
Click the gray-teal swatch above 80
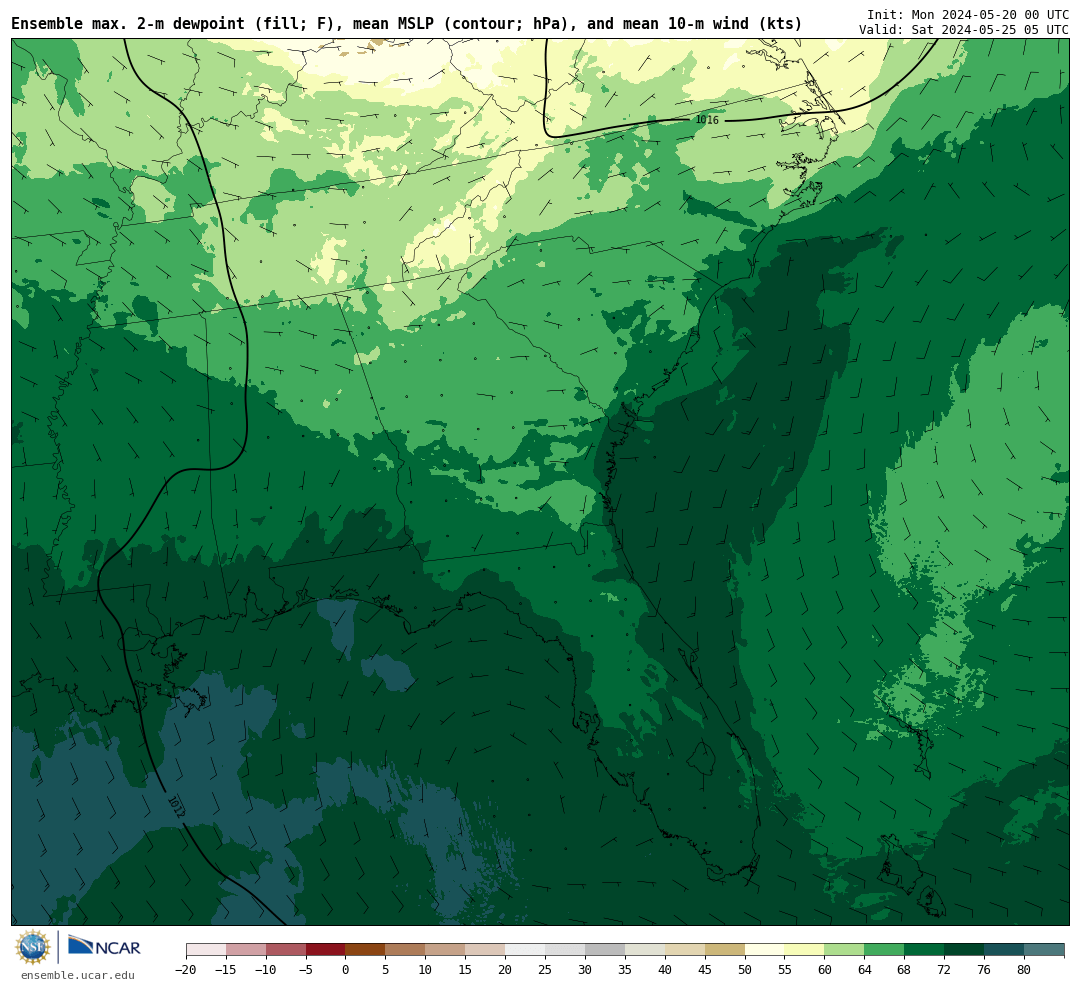click(1044, 950)
